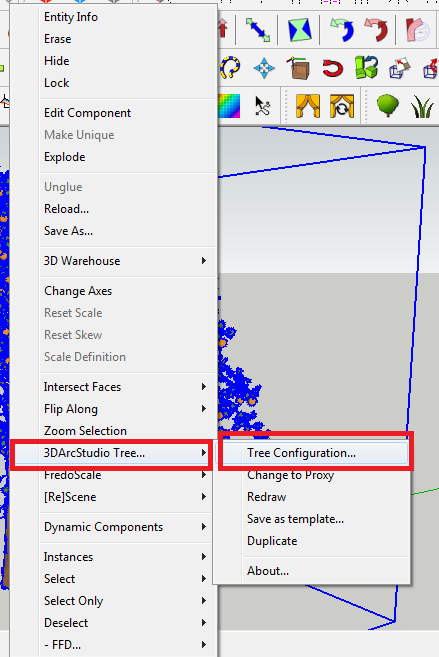
Task: Click the red circular arrow icon
Action: [x=333, y=68]
